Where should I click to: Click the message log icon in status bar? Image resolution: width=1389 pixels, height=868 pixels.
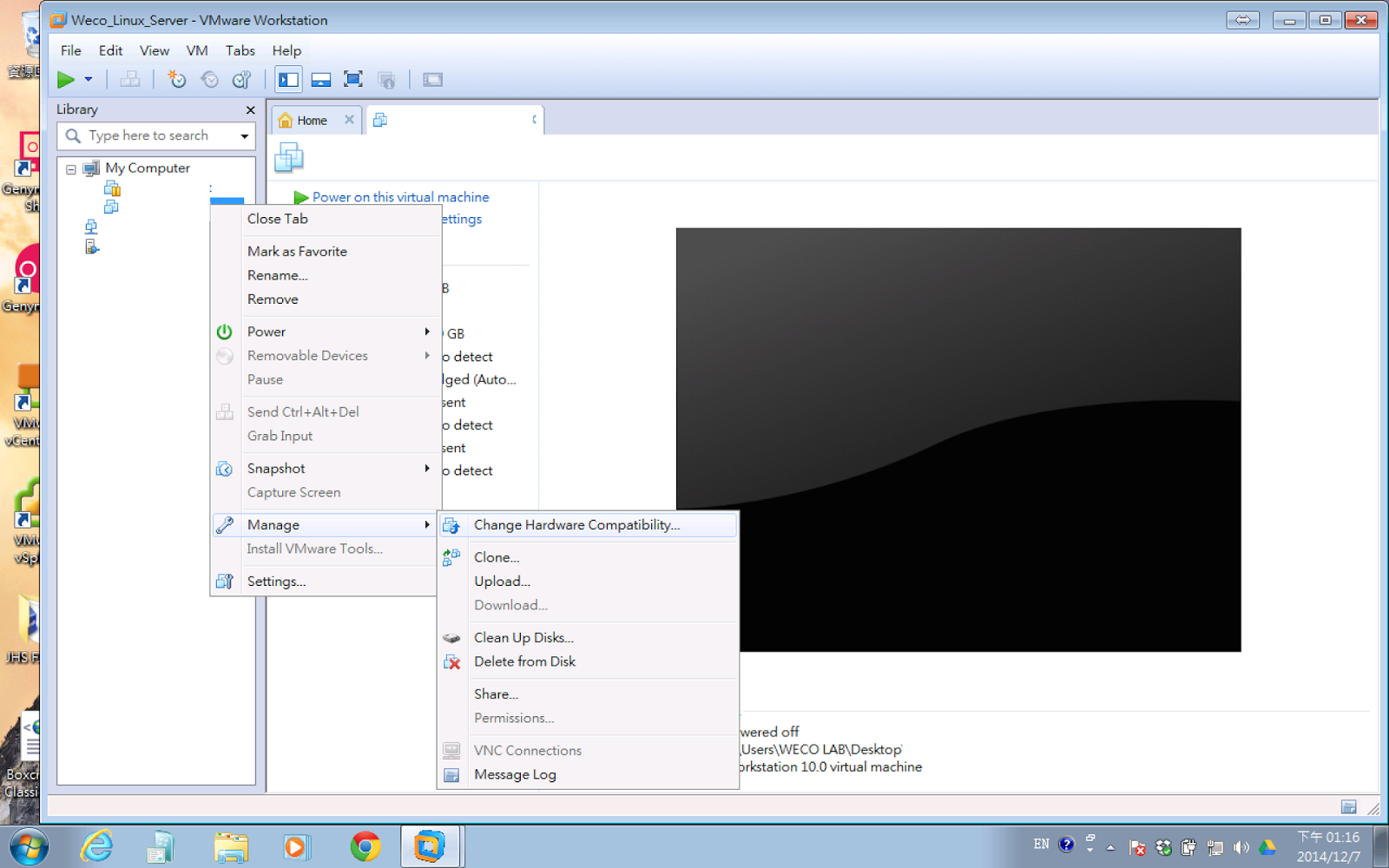[x=1348, y=807]
